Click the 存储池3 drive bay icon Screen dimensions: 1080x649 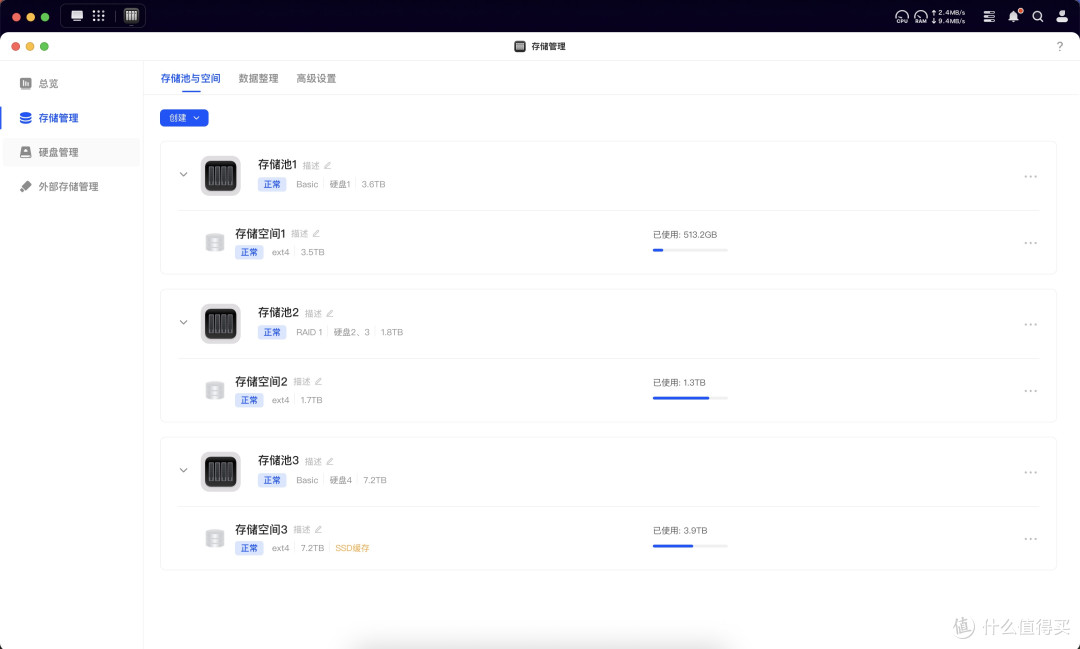pyautogui.click(x=220, y=472)
